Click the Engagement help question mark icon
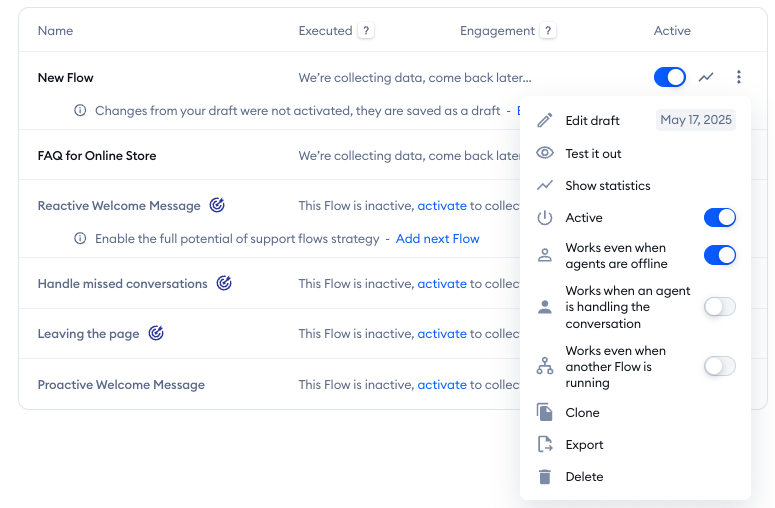The width and height of the screenshot is (775, 508). (548, 31)
